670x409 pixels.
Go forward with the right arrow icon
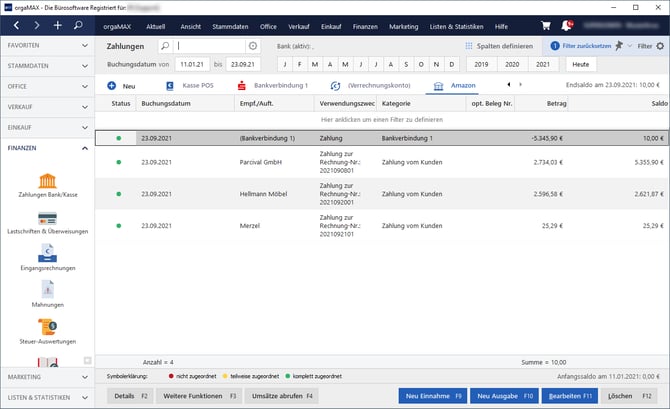(x=37, y=26)
